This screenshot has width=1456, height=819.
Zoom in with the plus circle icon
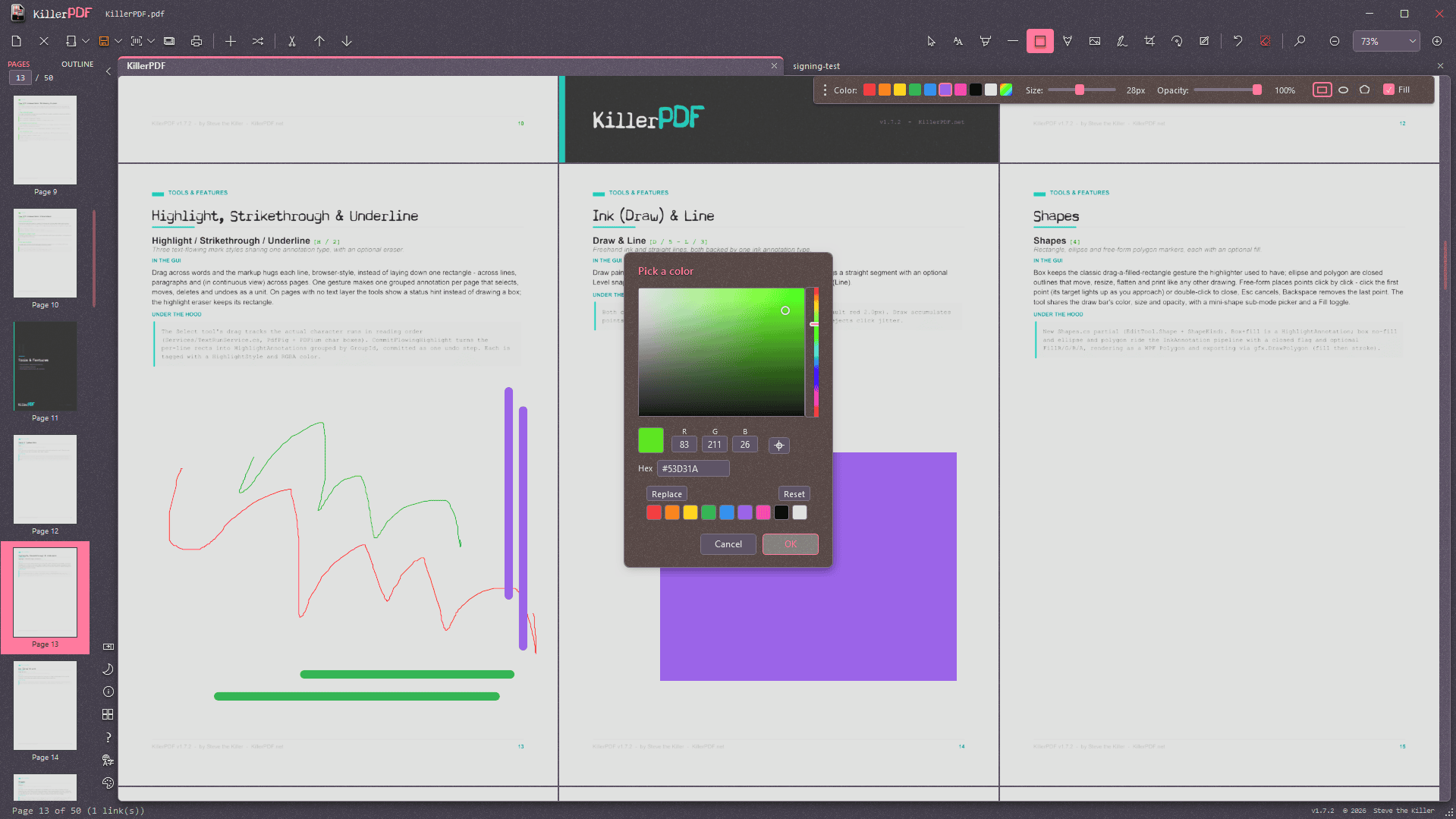click(x=1437, y=41)
